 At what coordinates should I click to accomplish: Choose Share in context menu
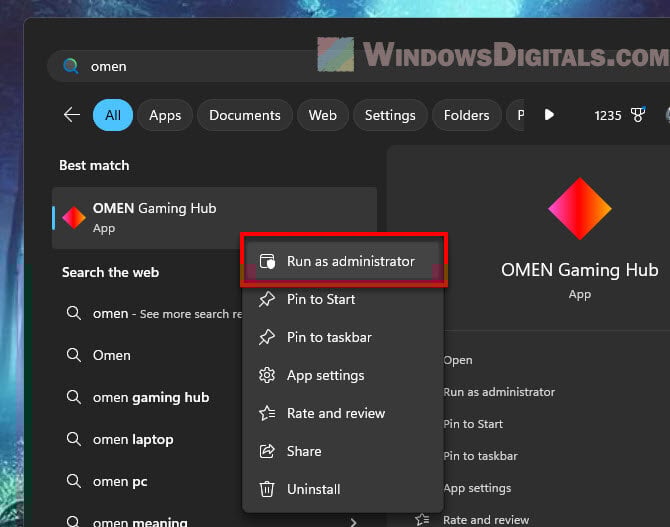344,451
